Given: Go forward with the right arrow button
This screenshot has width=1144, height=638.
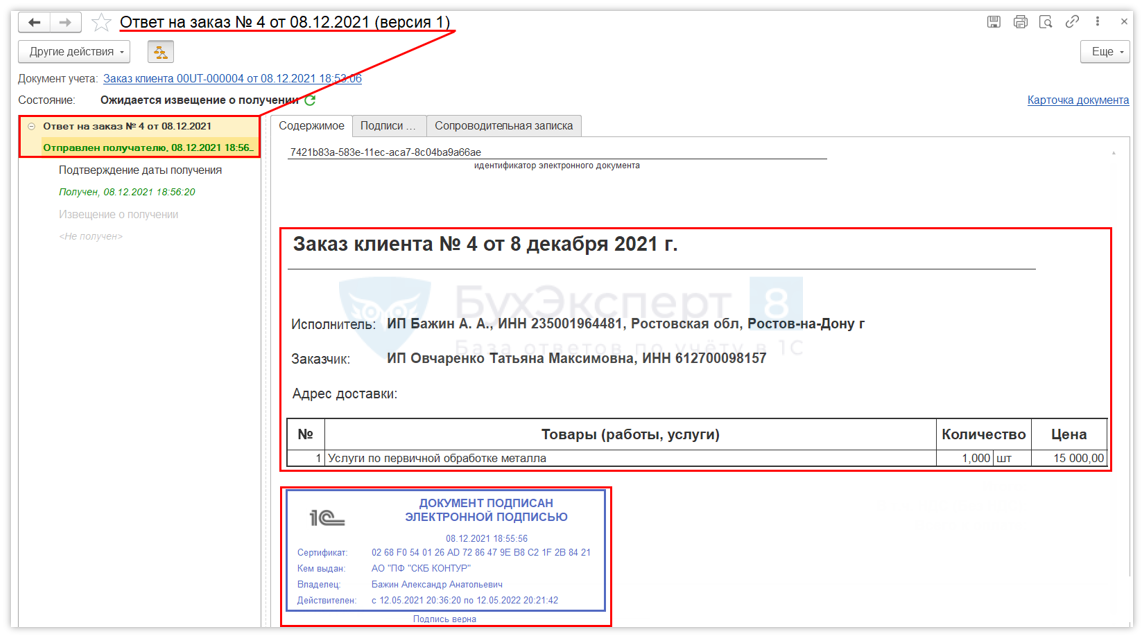Looking at the screenshot, I should click(x=65, y=23).
